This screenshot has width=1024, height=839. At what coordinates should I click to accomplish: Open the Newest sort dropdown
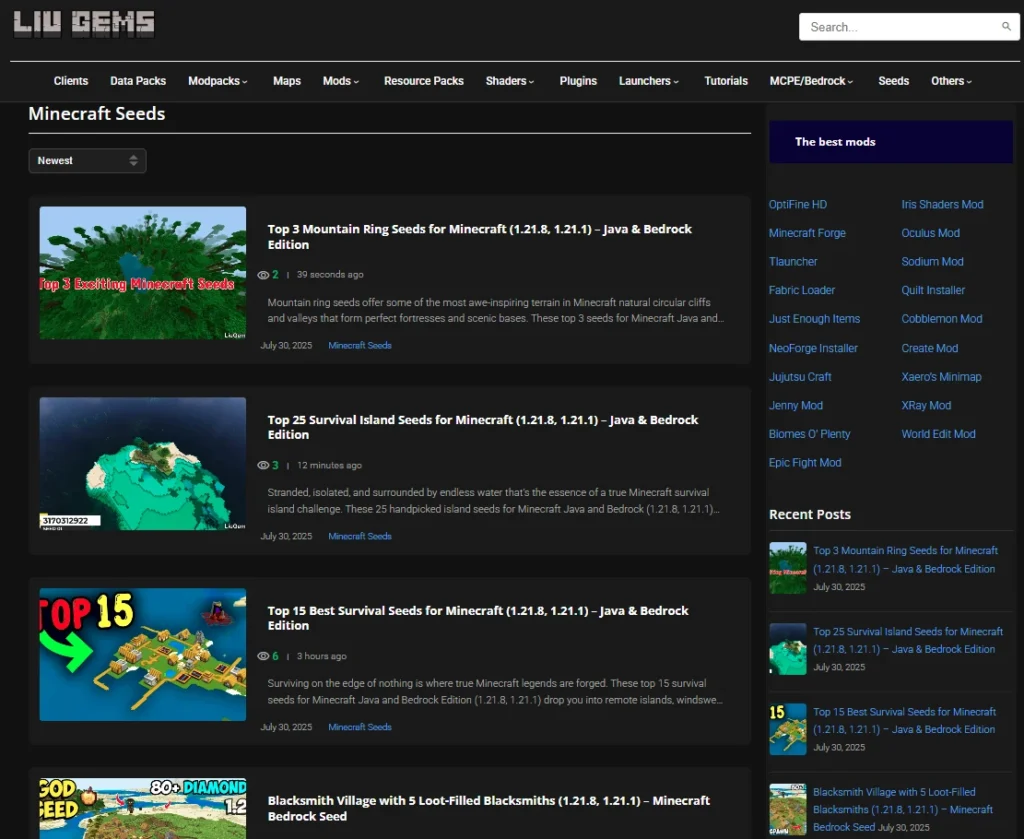click(88, 161)
